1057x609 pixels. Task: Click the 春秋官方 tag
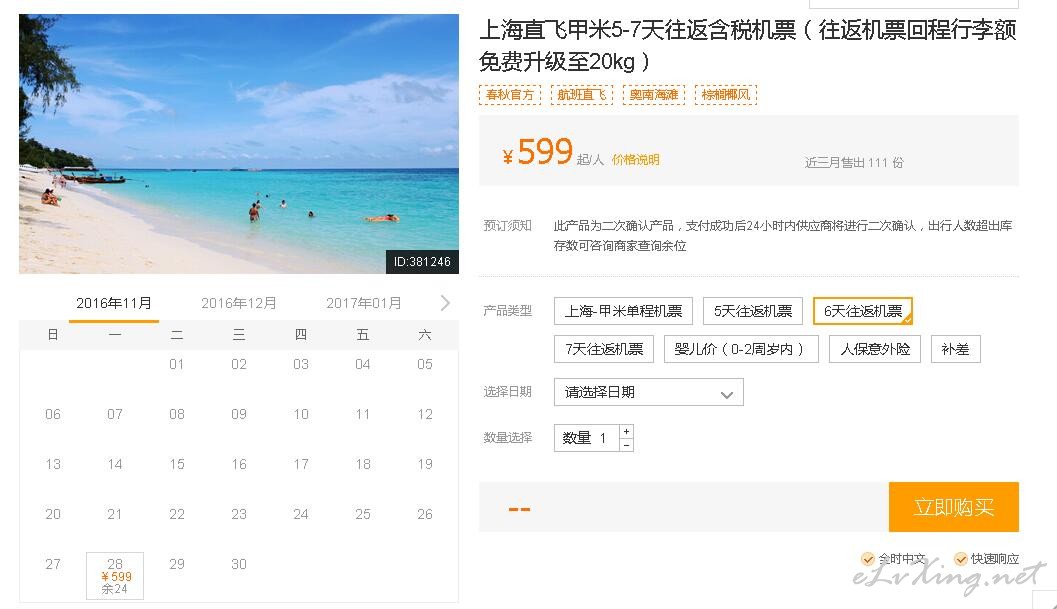(510, 95)
